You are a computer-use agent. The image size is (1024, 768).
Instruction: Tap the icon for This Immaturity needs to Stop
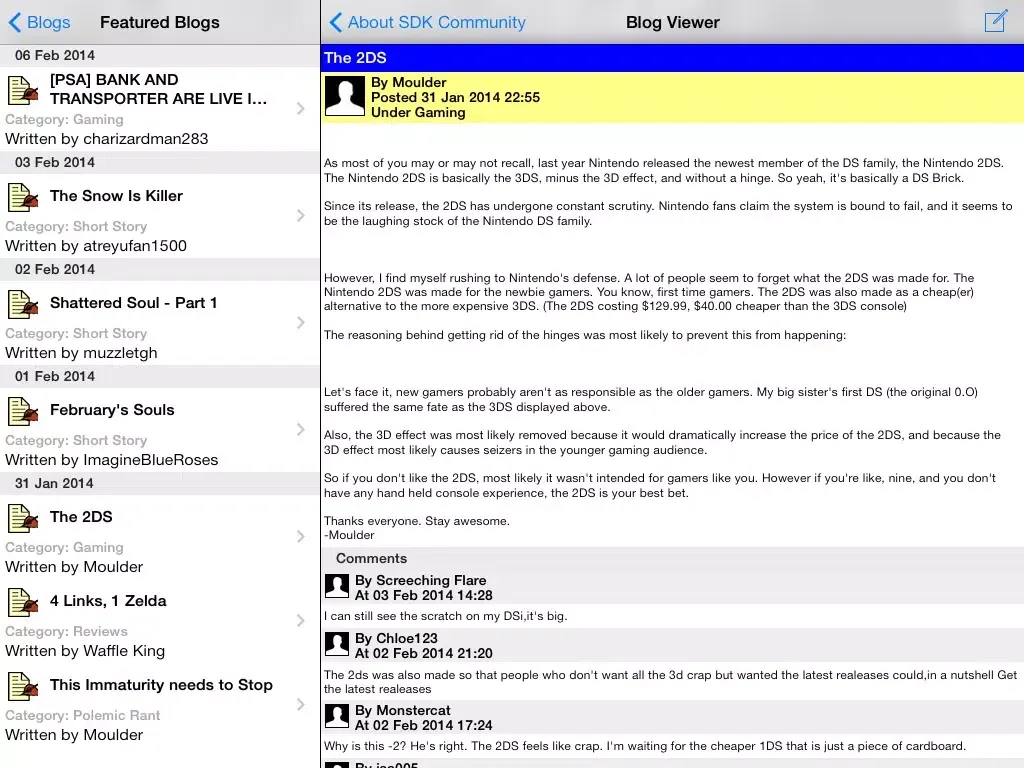click(23, 686)
